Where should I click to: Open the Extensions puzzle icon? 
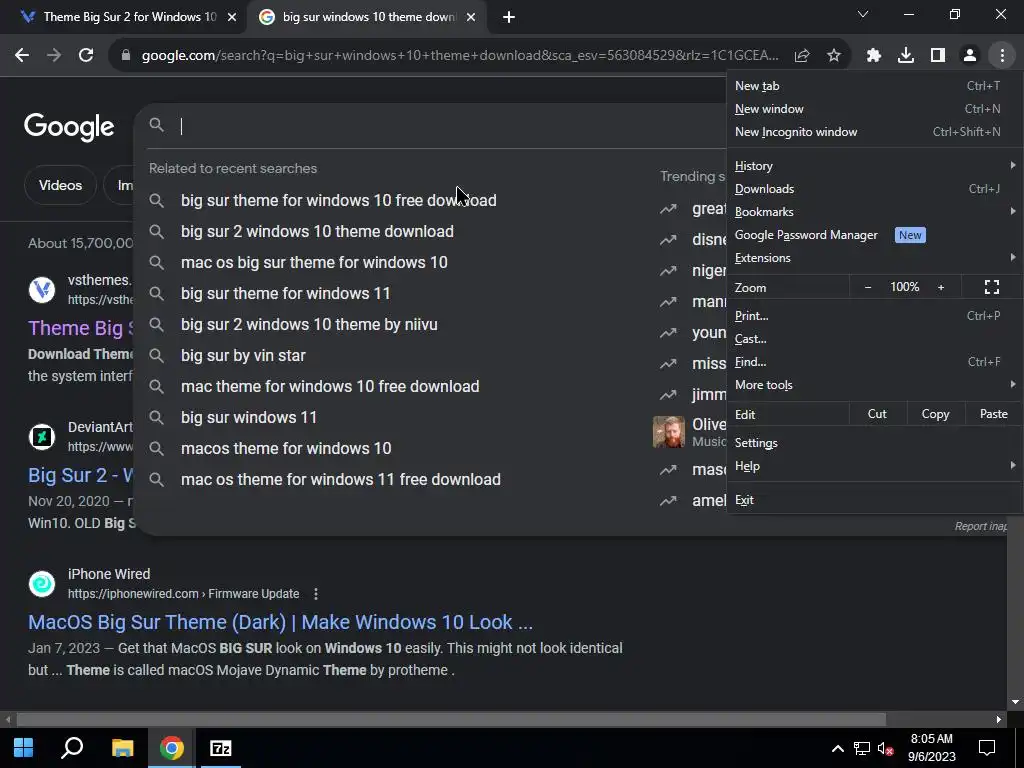(x=874, y=56)
